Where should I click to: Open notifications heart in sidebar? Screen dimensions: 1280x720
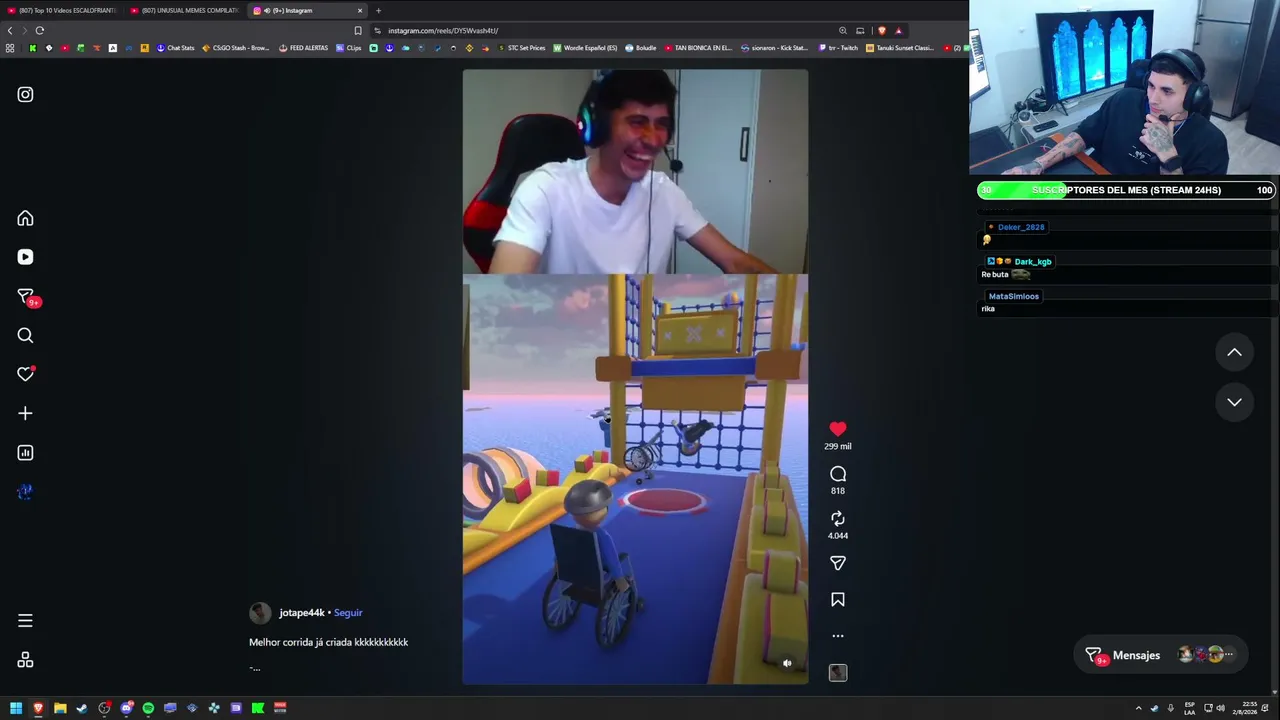point(25,374)
